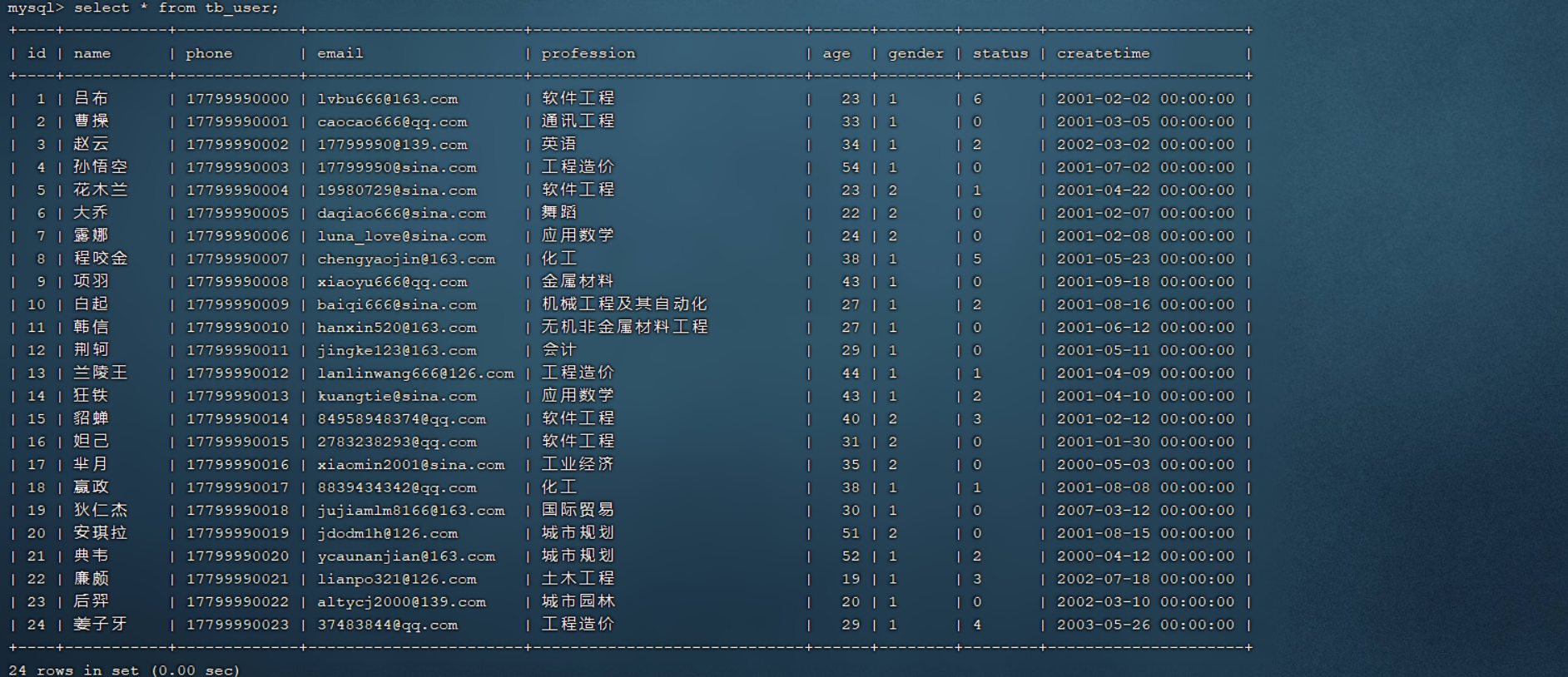Viewport: 1568px width, 677px height.
Task: Click the "age" column header
Action: coord(836,53)
